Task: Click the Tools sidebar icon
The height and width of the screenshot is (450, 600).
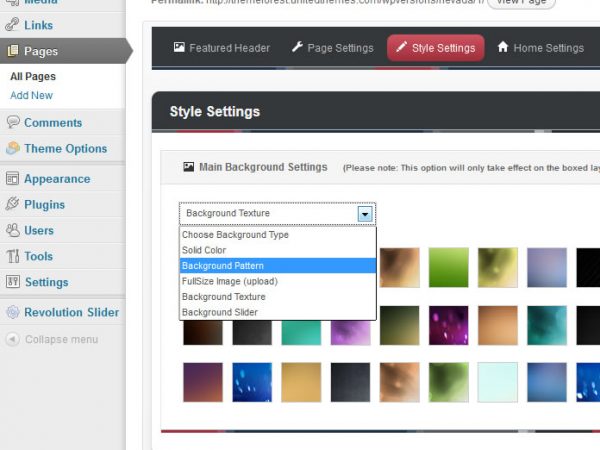Action: (x=13, y=256)
